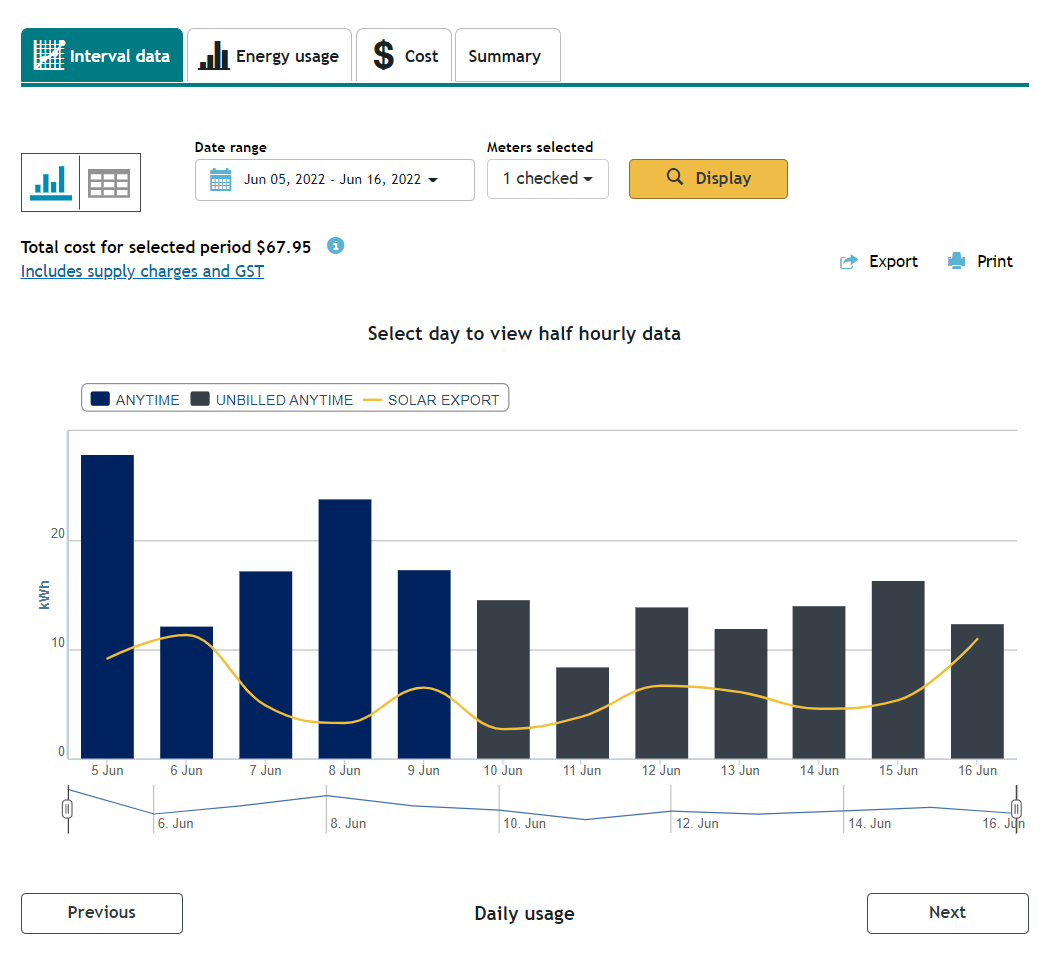This screenshot has width=1045, height=978.
Task: Toggle UNBILLED ANYTIME series in legend
Action: point(272,399)
